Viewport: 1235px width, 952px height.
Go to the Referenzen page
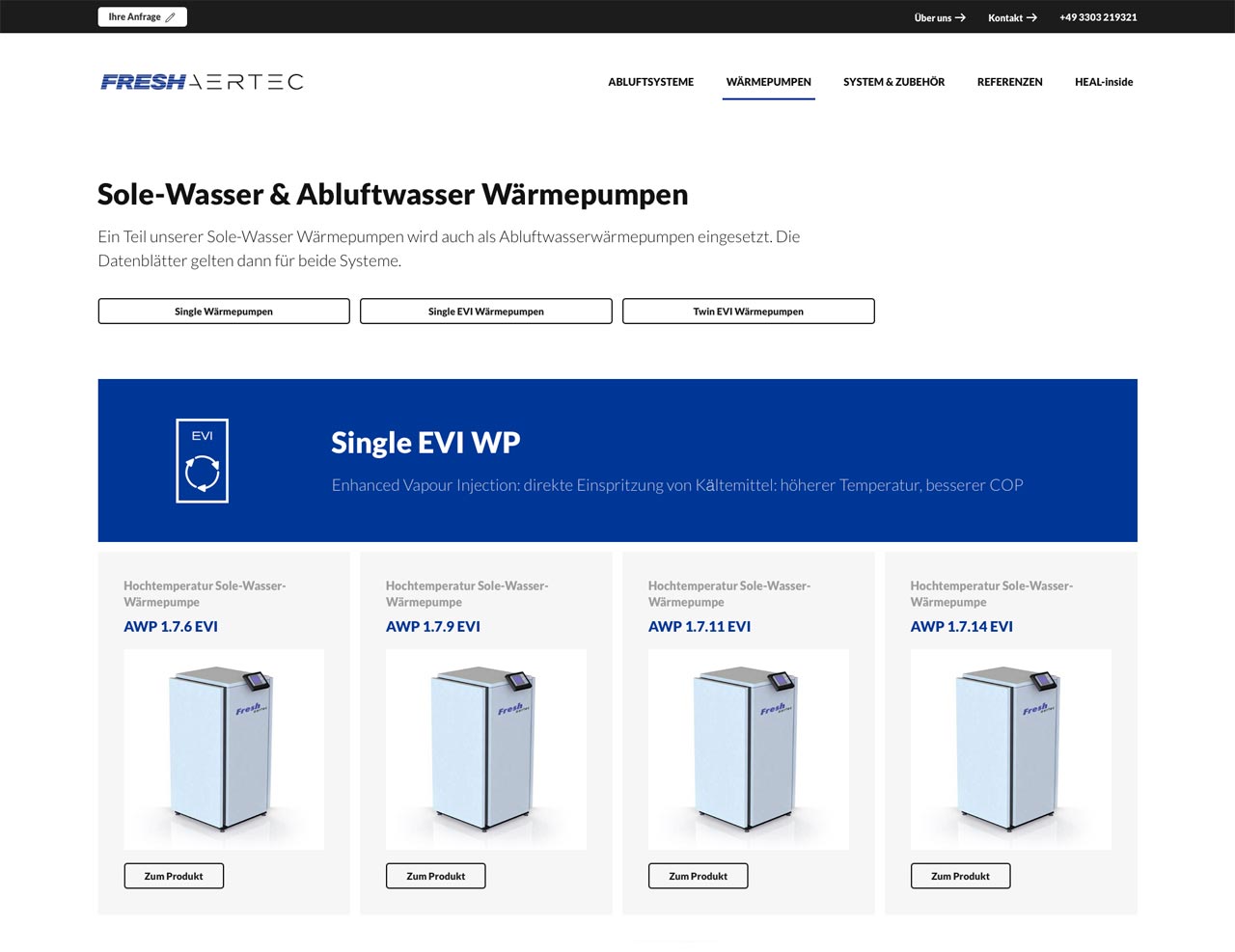pos(1009,82)
